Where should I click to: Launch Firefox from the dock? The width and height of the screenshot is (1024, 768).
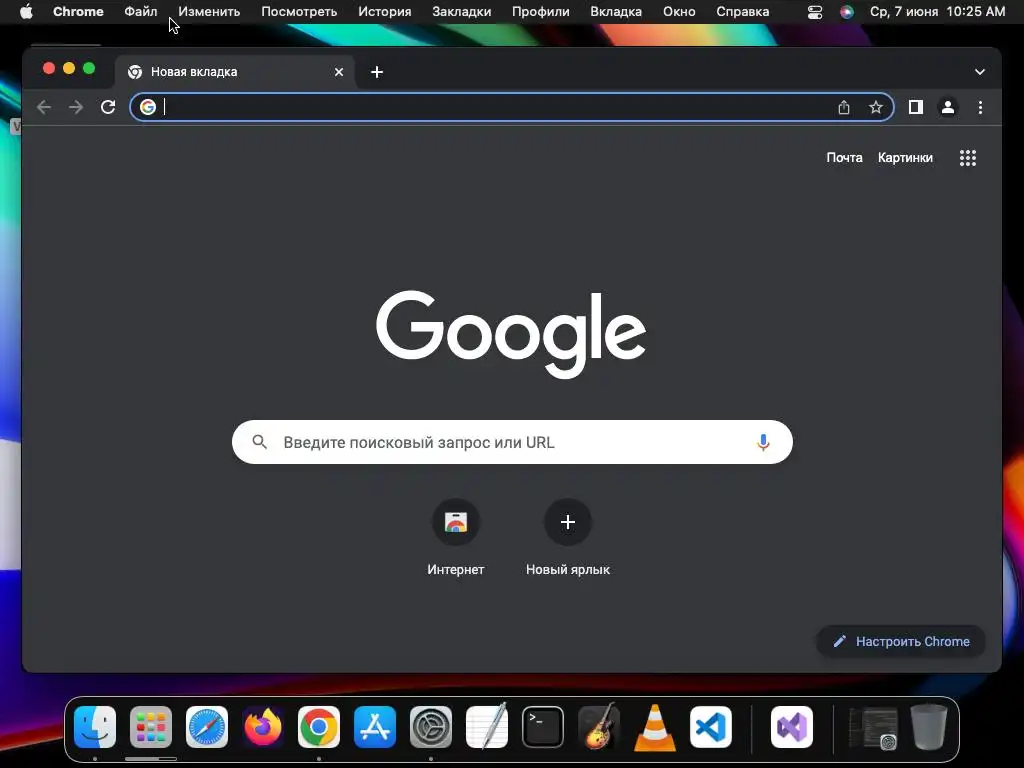263,727
